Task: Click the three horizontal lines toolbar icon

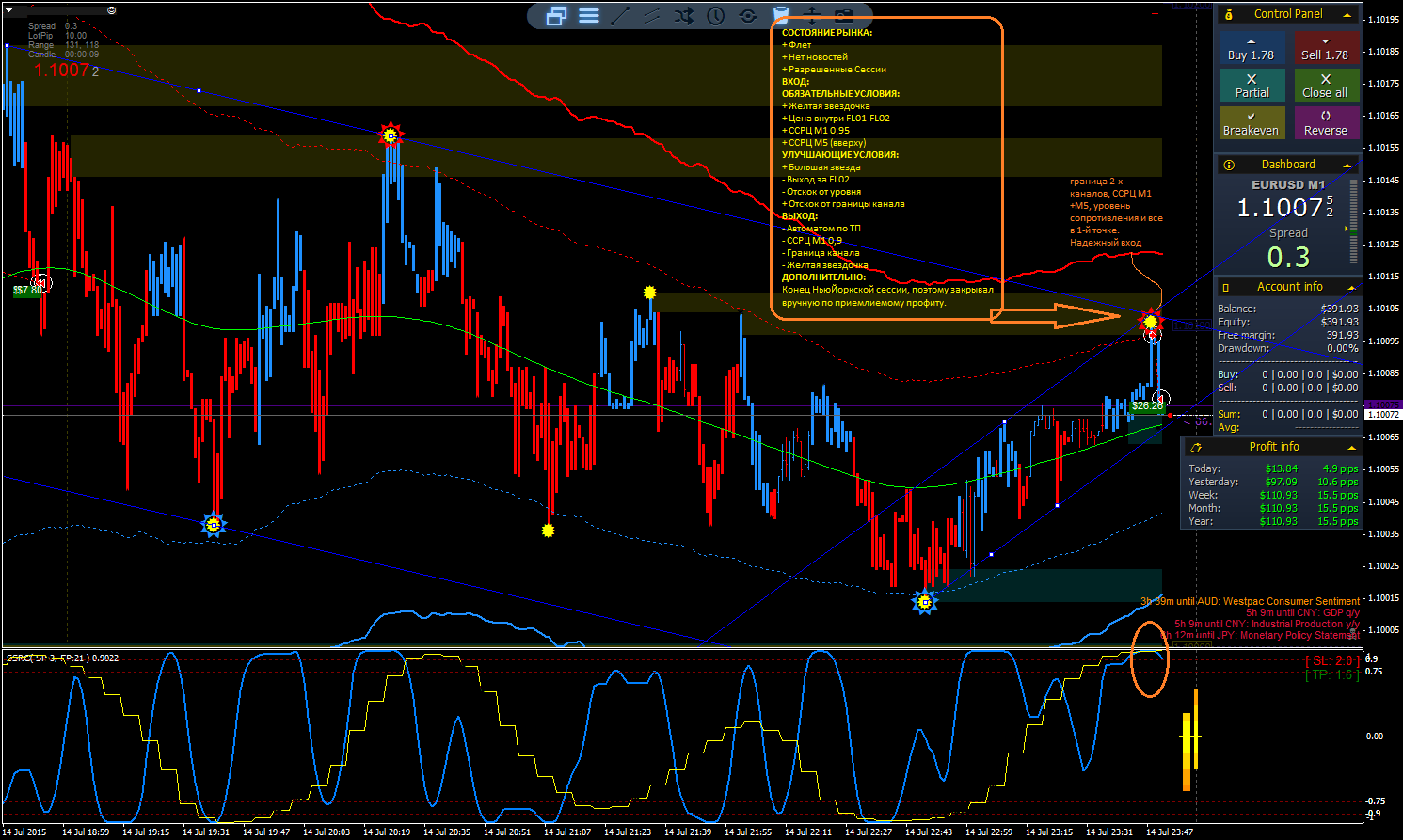Action: pyautogui.click(x=589, y=16)
